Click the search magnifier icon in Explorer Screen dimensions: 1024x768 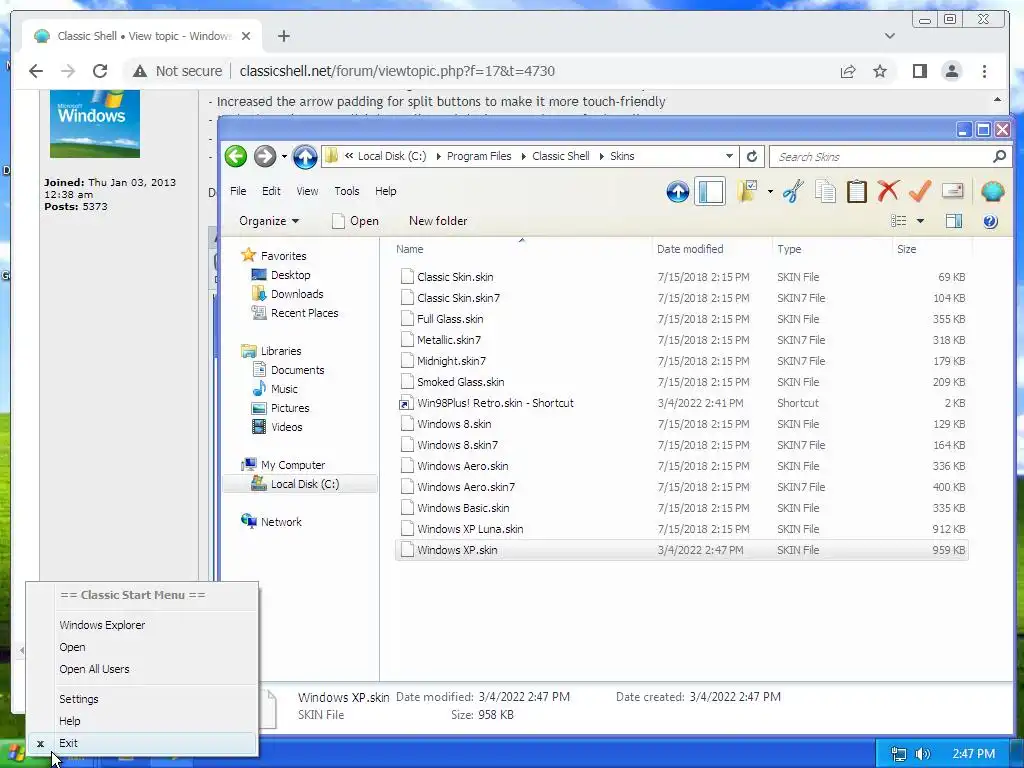tap(999, 156)
